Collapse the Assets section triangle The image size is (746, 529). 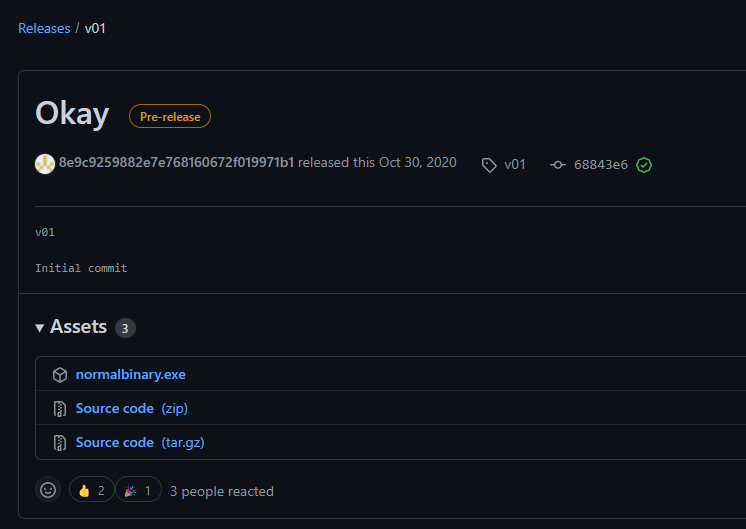point(40,327)
